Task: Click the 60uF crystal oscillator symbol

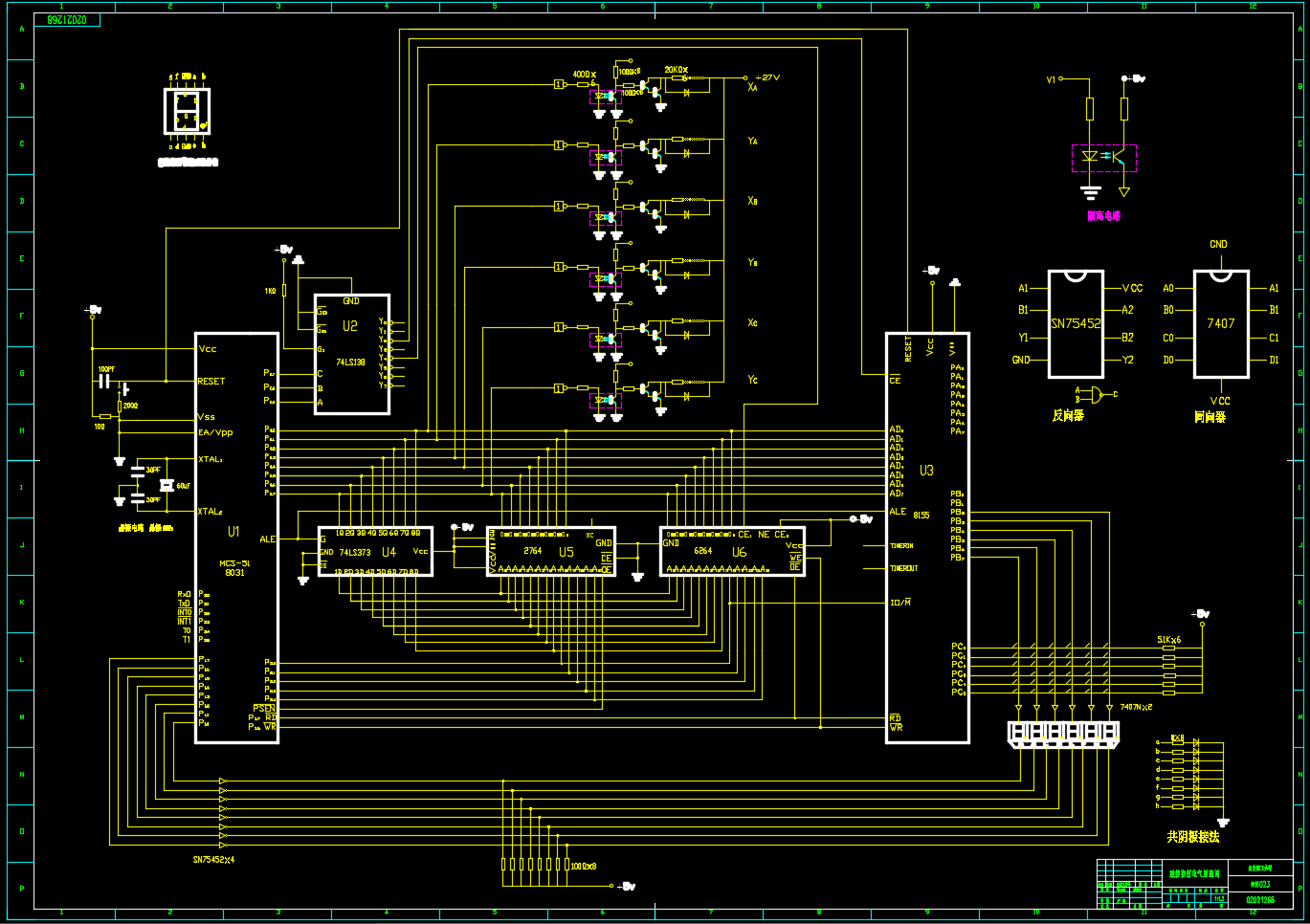Action: 167,486
